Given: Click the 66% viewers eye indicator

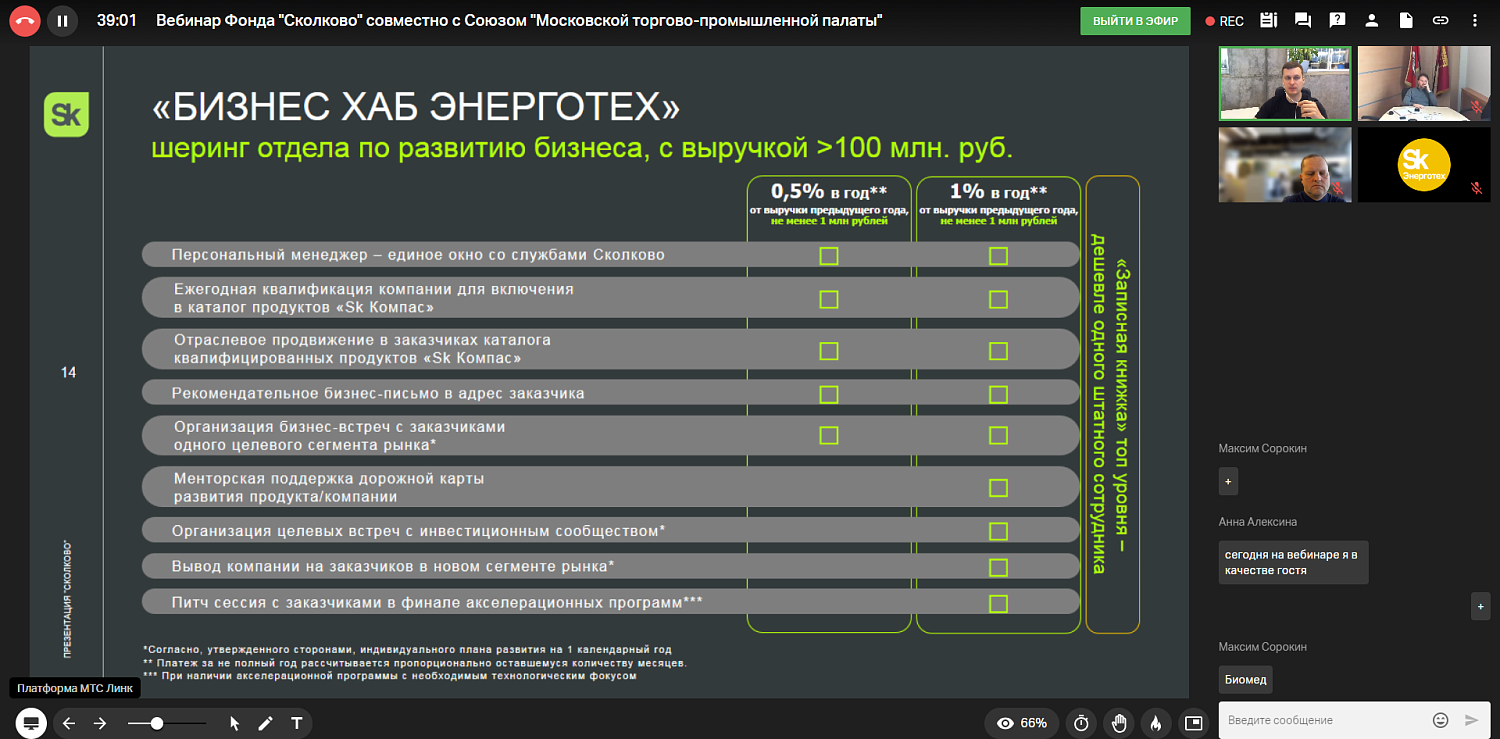Looking at the screenshot, I should [x=1021, y=723].
